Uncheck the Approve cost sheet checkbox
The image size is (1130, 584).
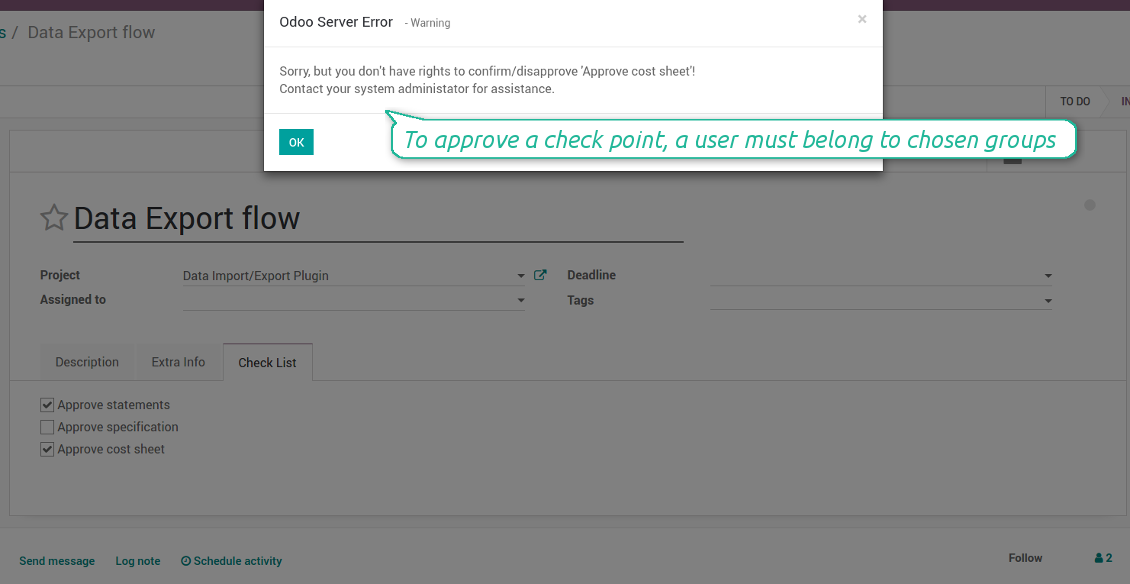pyautogui.click(x=47, y=449)
